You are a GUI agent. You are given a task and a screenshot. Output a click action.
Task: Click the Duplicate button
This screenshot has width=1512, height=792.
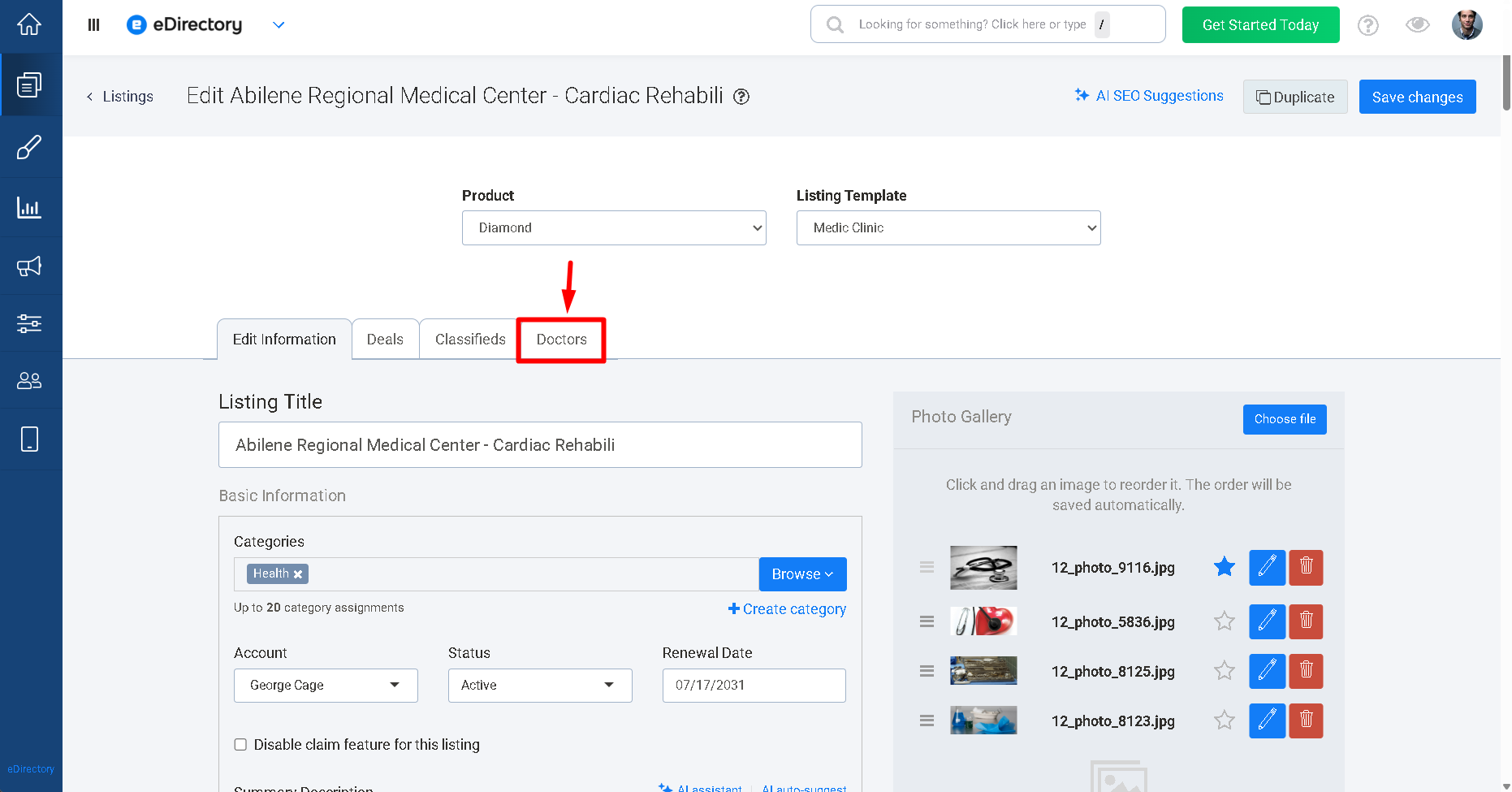(x=1295, y=97)
